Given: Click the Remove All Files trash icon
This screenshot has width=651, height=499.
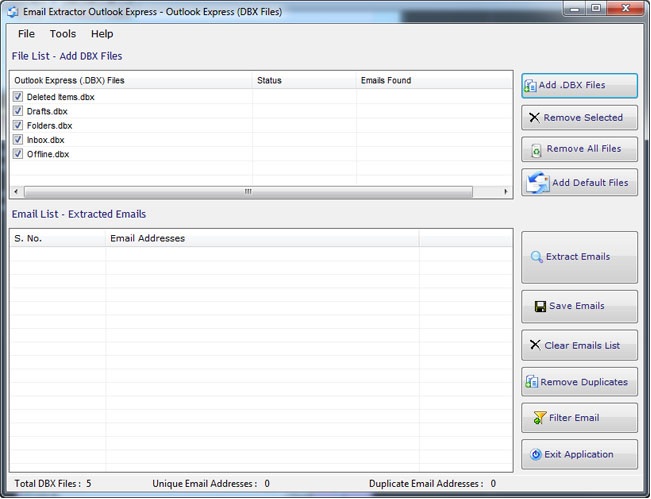Looking at the screenshot, I should (x=537, y=150).
